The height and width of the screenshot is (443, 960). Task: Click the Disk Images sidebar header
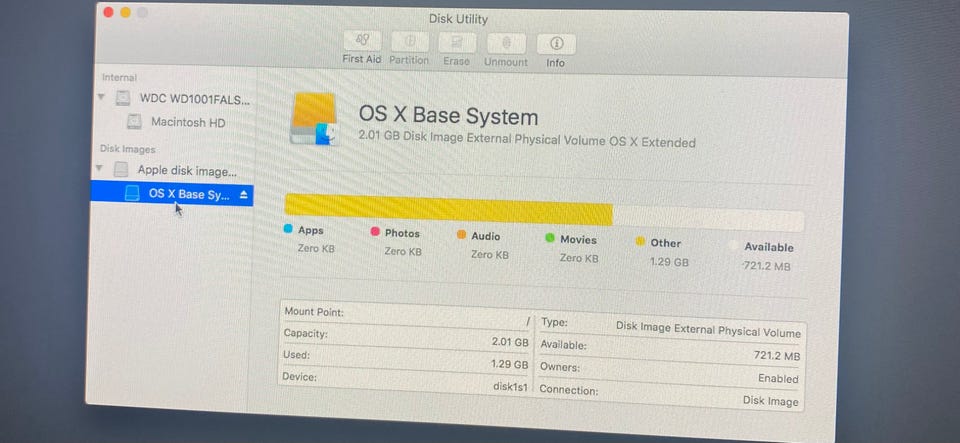[x=127, y=149]
